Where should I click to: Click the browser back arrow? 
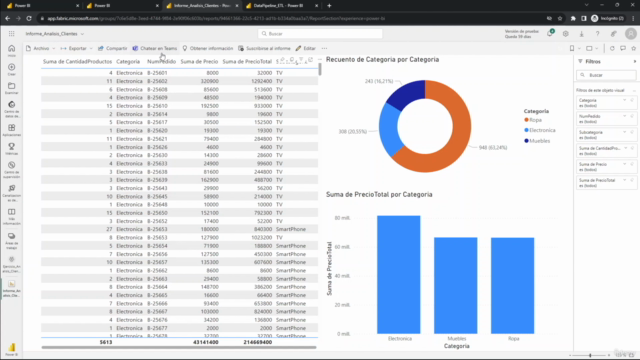coord(7,18)
